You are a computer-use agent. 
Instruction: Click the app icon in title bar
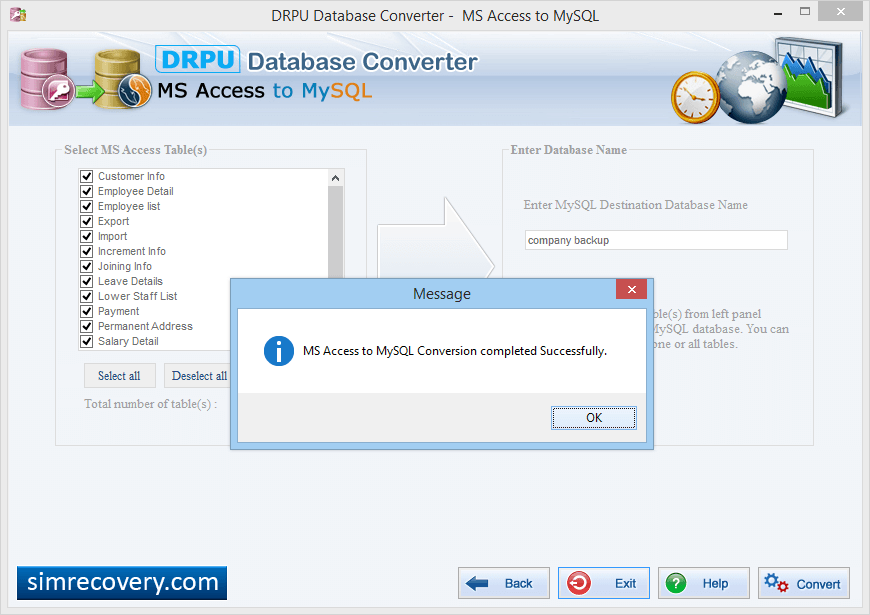(18, 14)
